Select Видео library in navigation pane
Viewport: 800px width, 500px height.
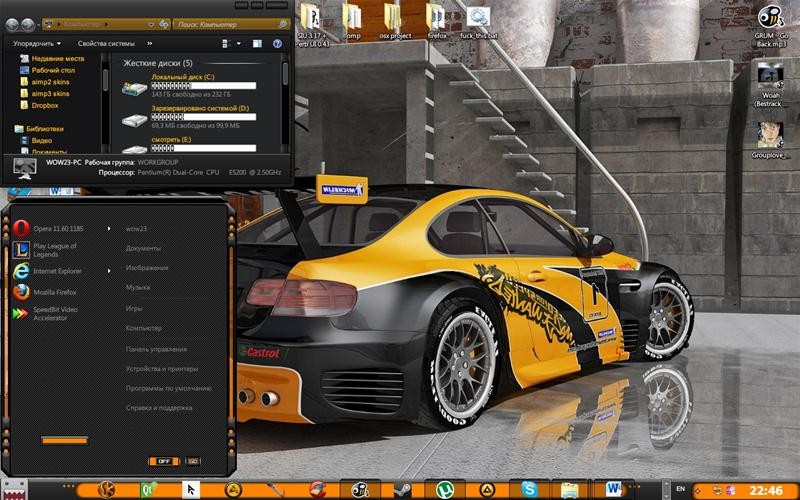(x=36, y=141)
